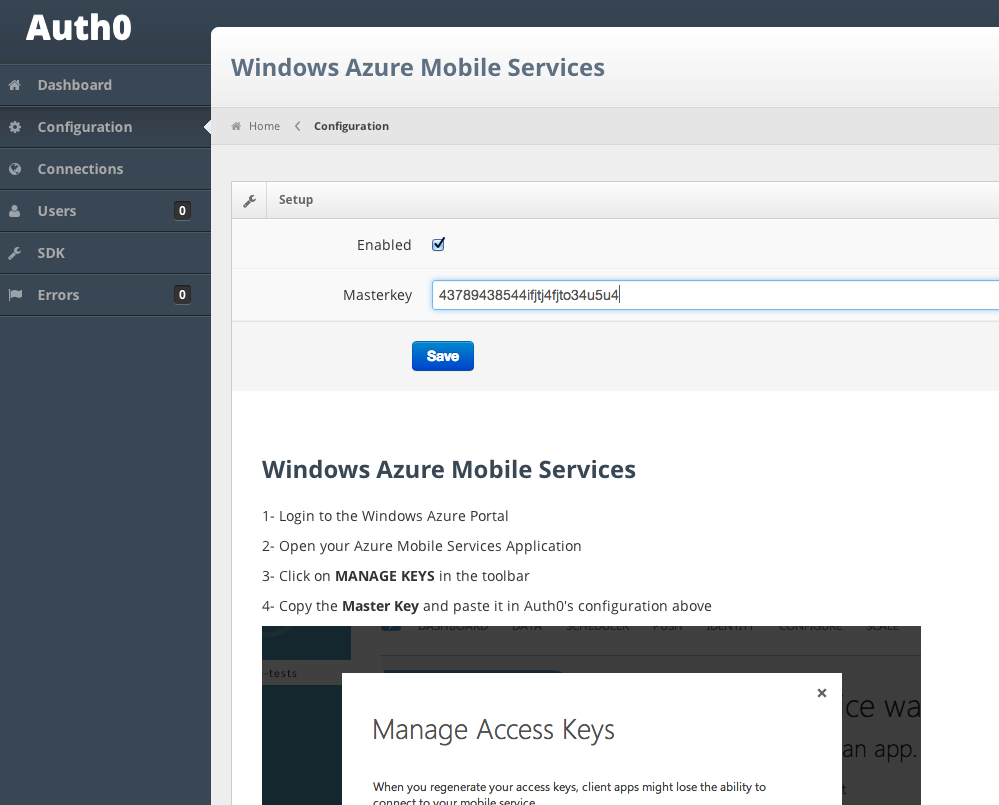Viewport: 999px width, 805px height.
Task: Click the Users count badge
Action: click(x=182, y=211)
